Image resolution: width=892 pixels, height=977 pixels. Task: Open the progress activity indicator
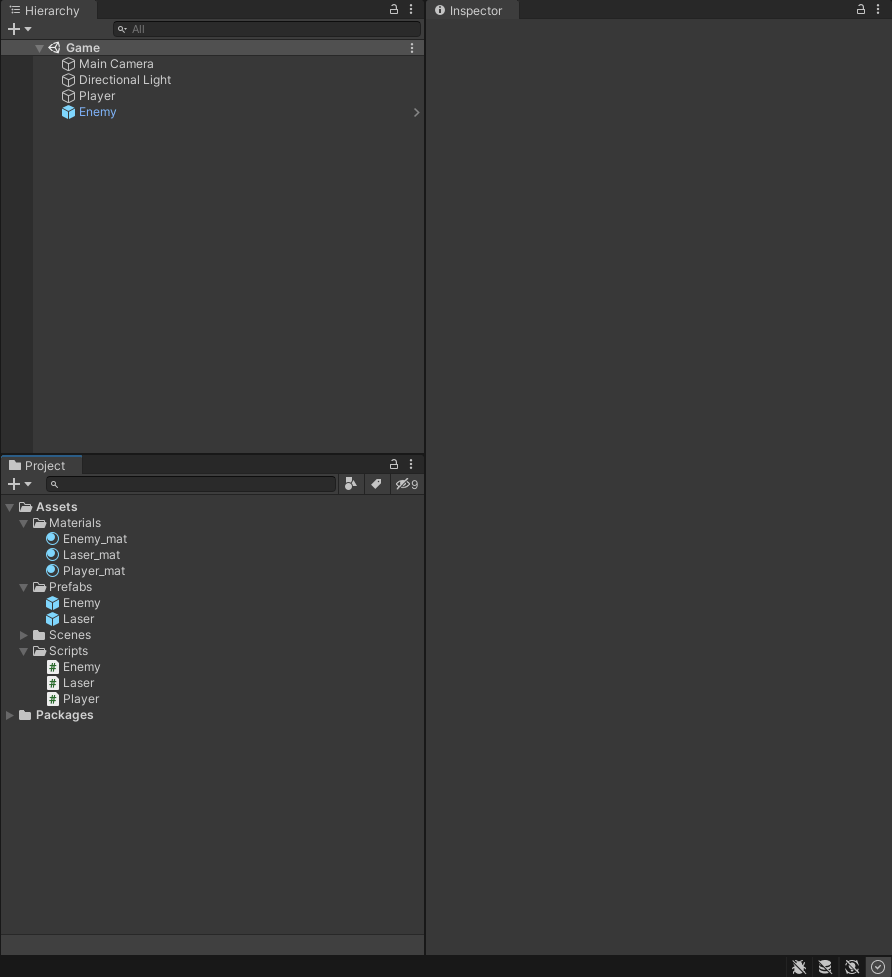878,967
